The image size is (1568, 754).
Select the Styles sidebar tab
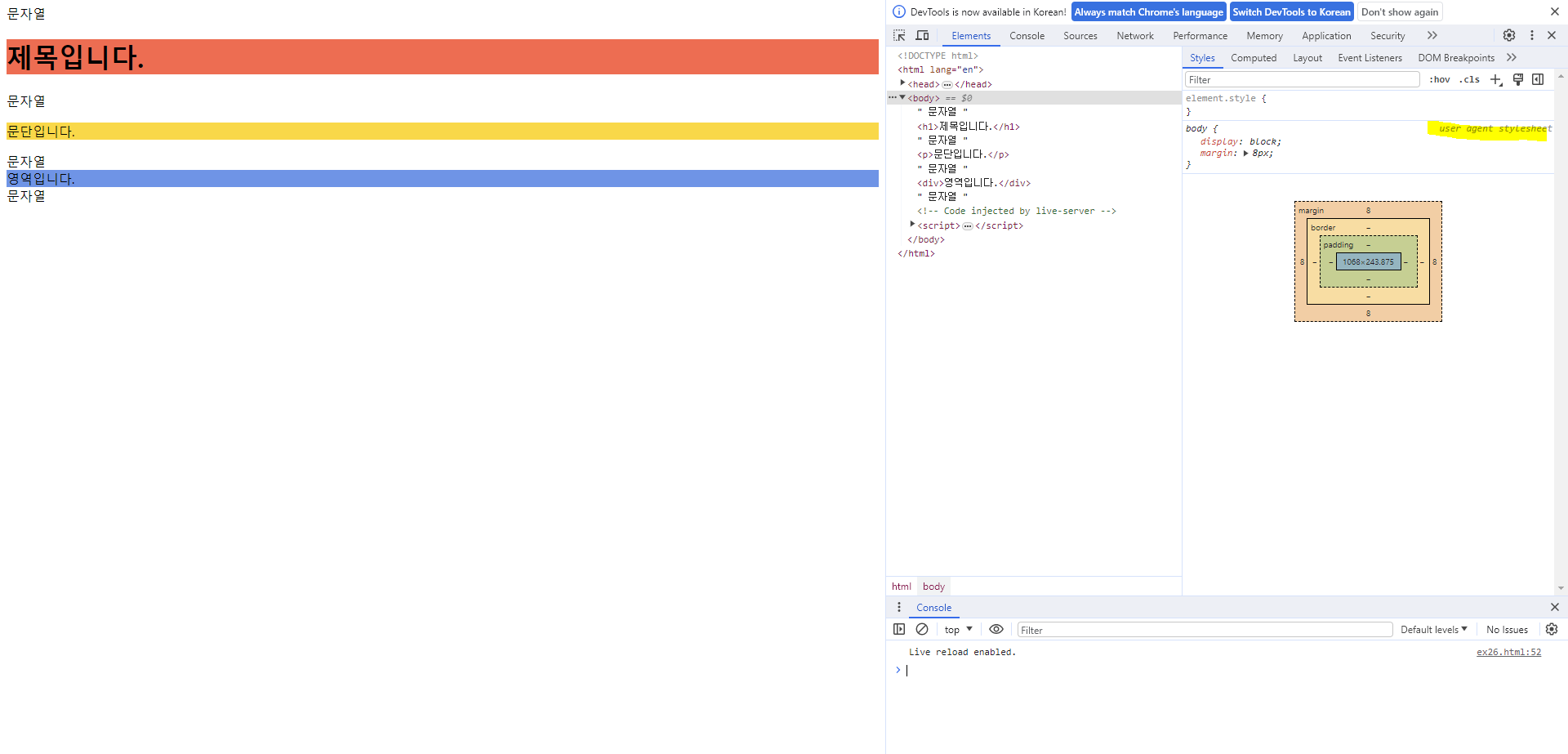[1202, 57]
